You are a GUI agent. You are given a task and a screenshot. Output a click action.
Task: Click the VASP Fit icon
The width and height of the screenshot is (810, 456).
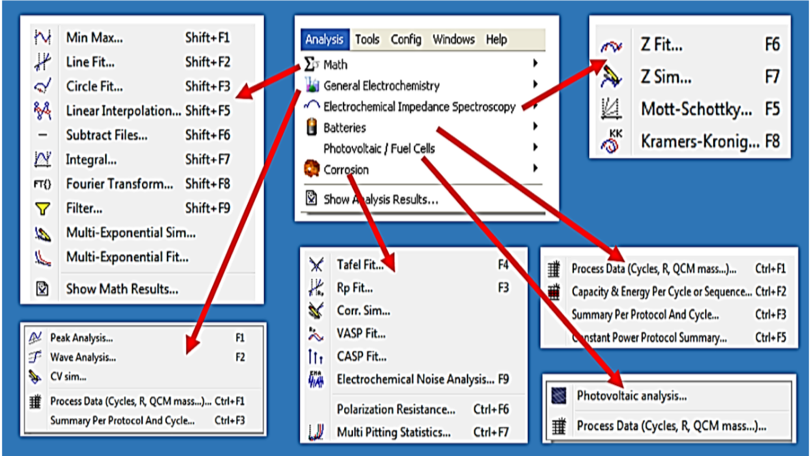(316, 334)
